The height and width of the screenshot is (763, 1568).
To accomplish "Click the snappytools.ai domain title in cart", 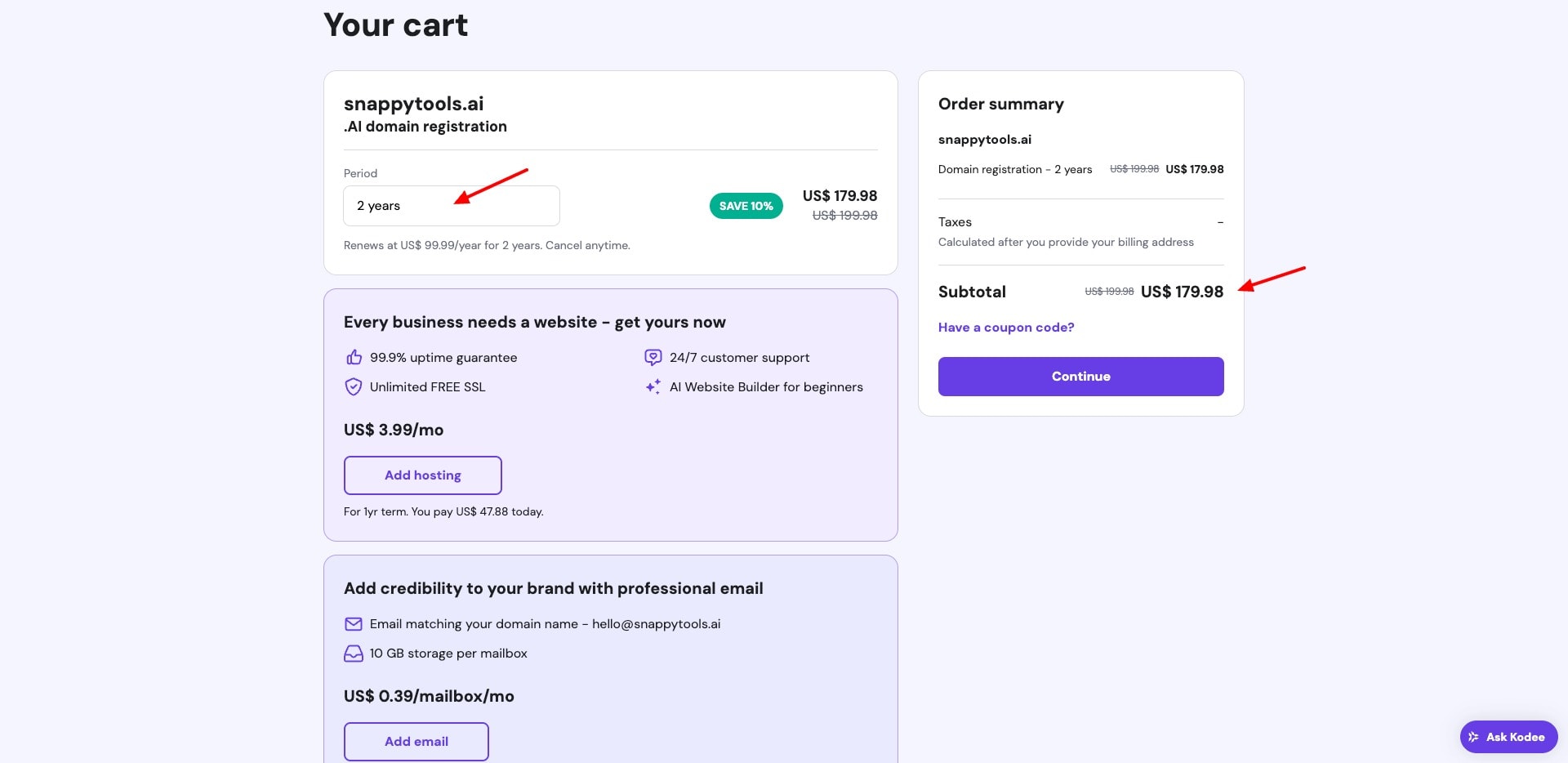I will (x=413, y=104).
